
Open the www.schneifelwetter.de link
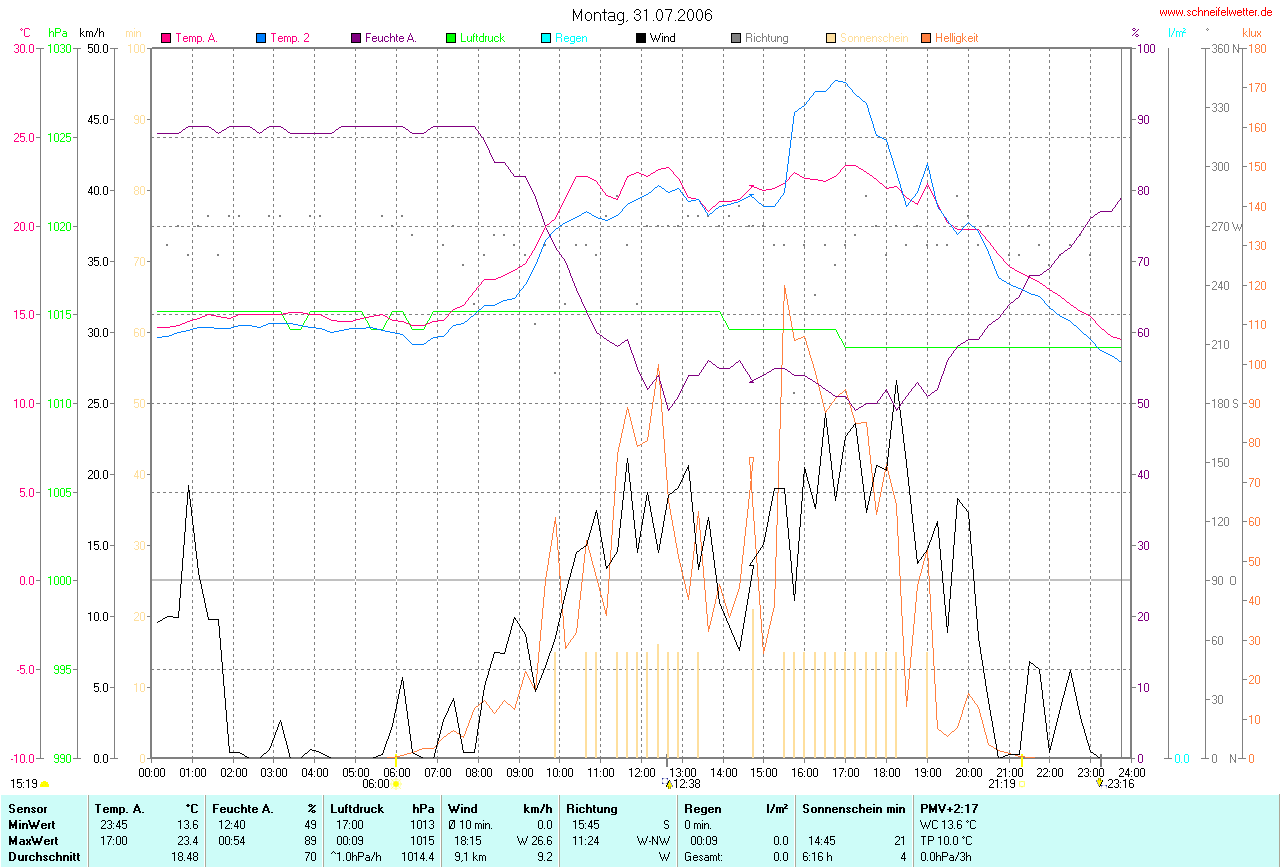point(1216,12)
